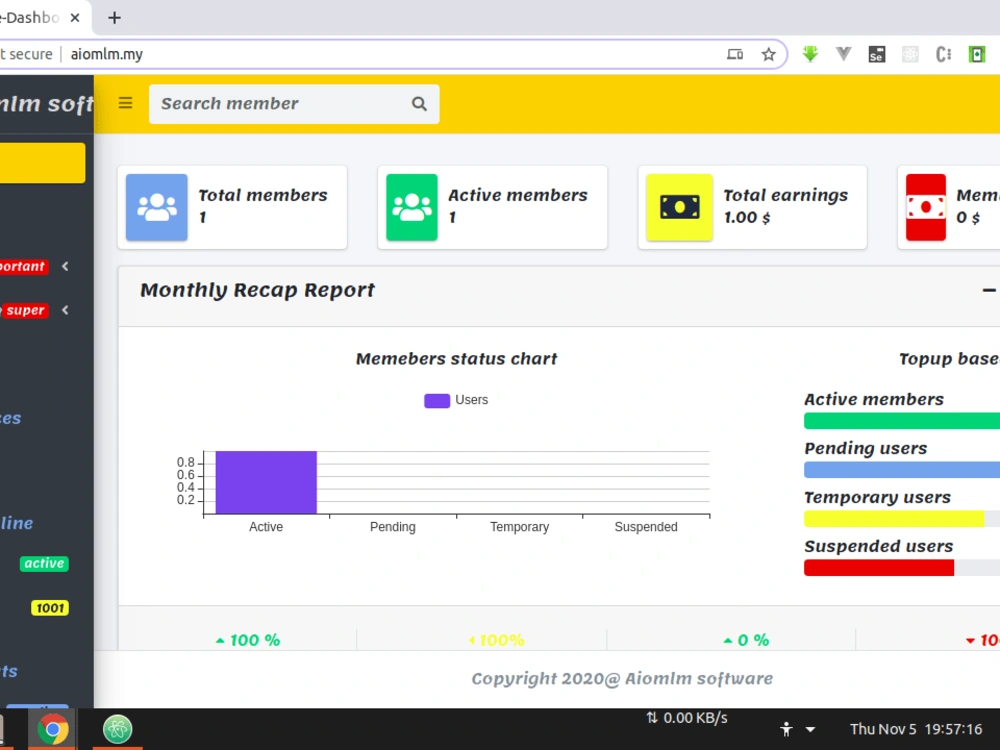The height and width of the screenshot is (750, 1000).
Task: Click the search magnifier icon
Action: 419,104
